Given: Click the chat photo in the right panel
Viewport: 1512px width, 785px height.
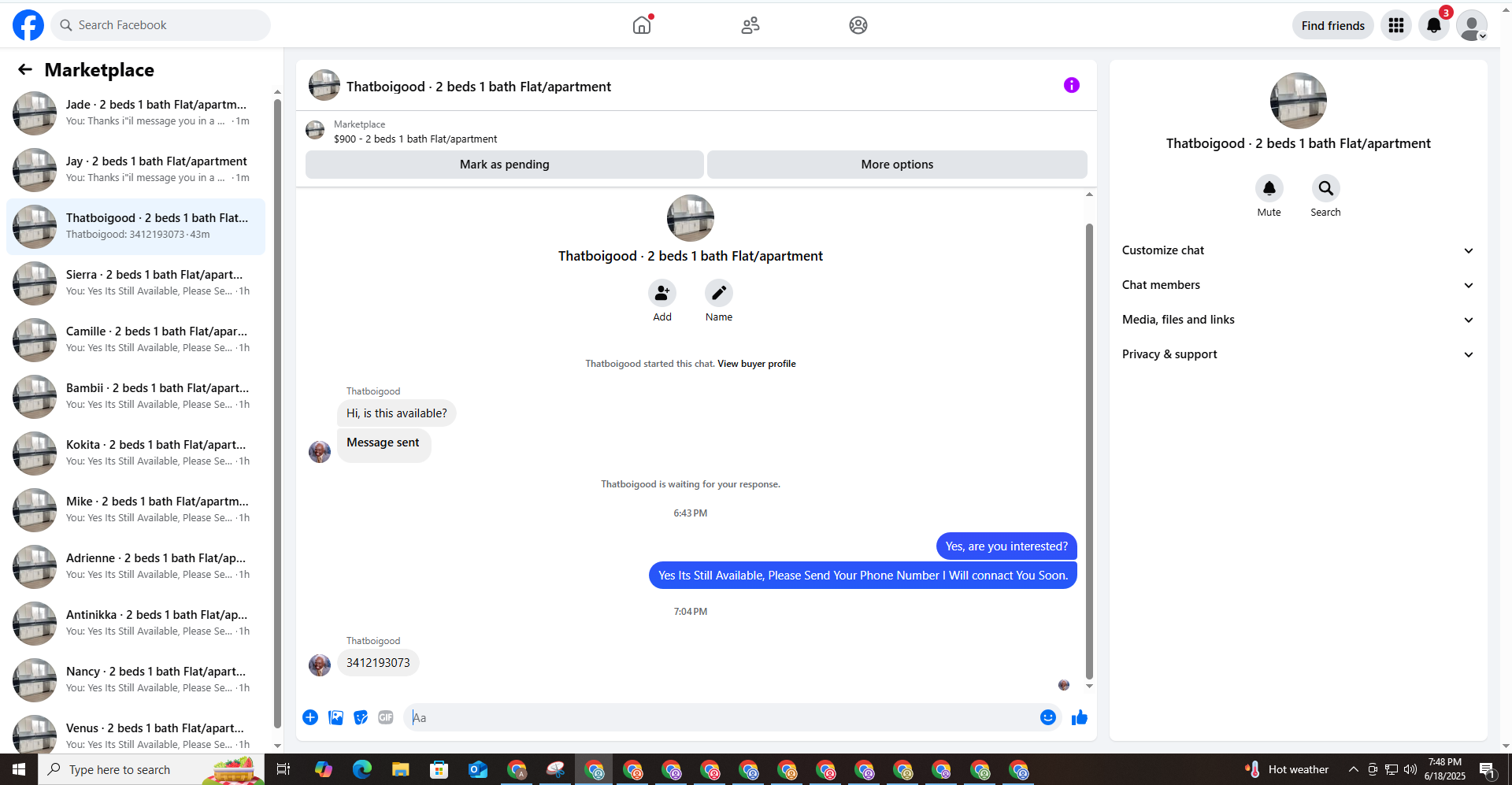Looking at the screenshot, I should pyautogui.click(x=1299, y=101).
